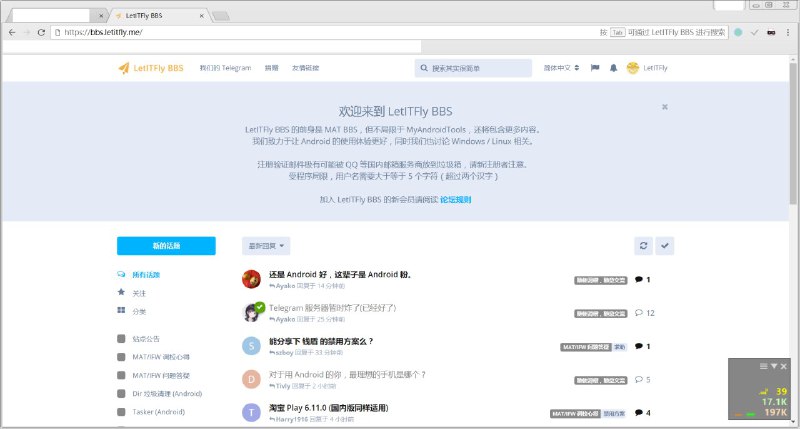This screenshot has width=800, height=429.
Task: Close the network monitor widget with its X
Action: [x=784, y=366]
